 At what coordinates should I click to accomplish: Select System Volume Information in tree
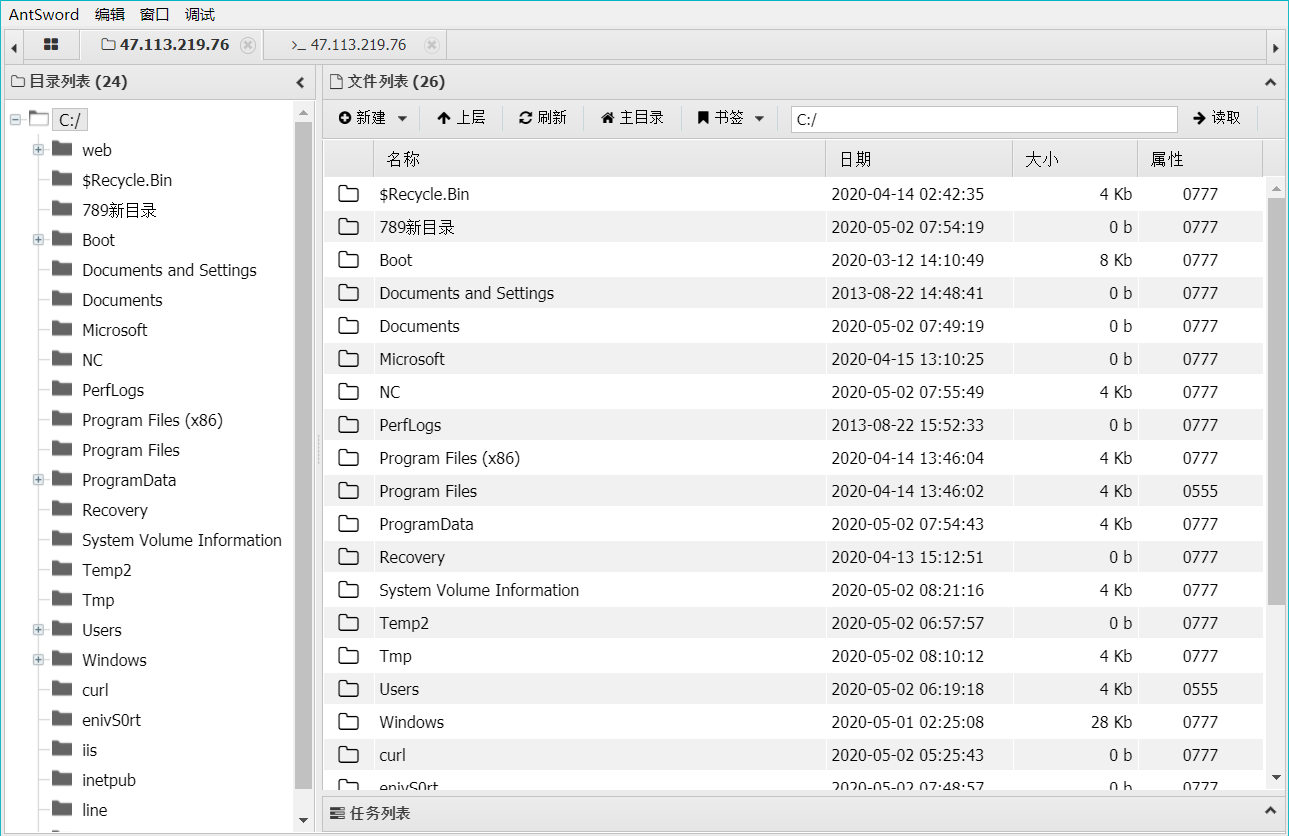[x=182, y=540]
